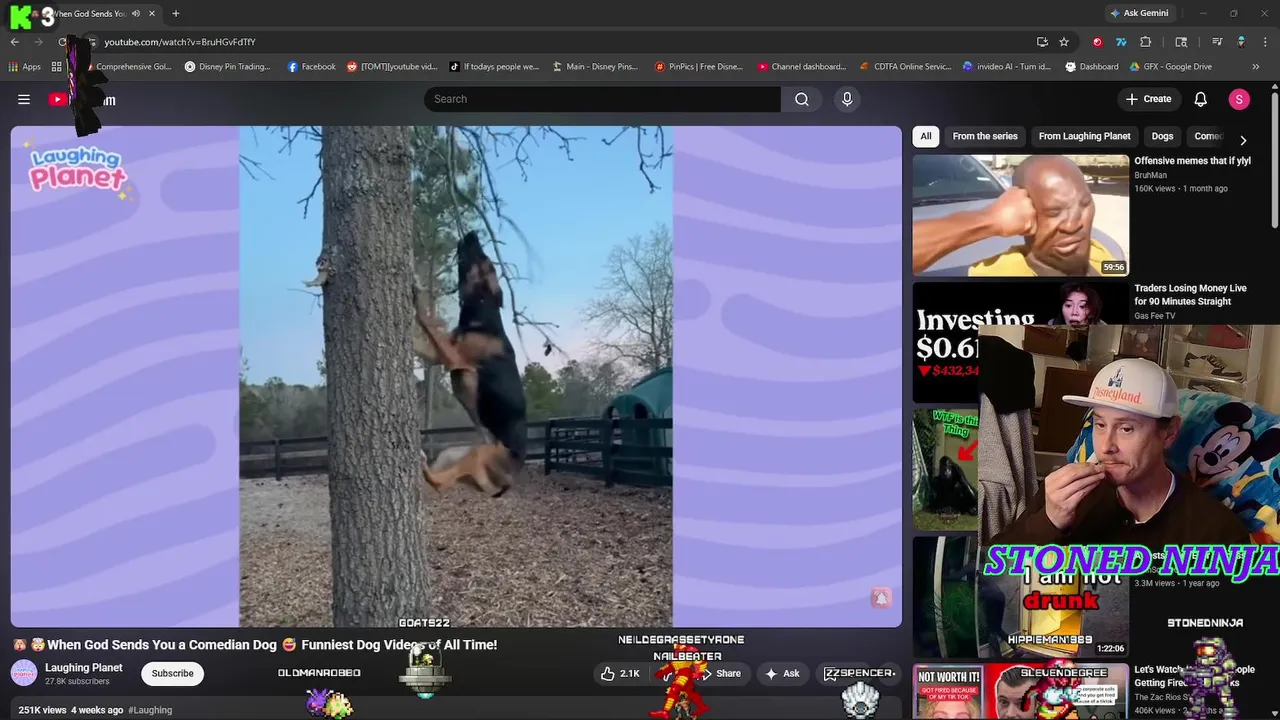Open the blue 7tv extension icon

pos(1121,42)
